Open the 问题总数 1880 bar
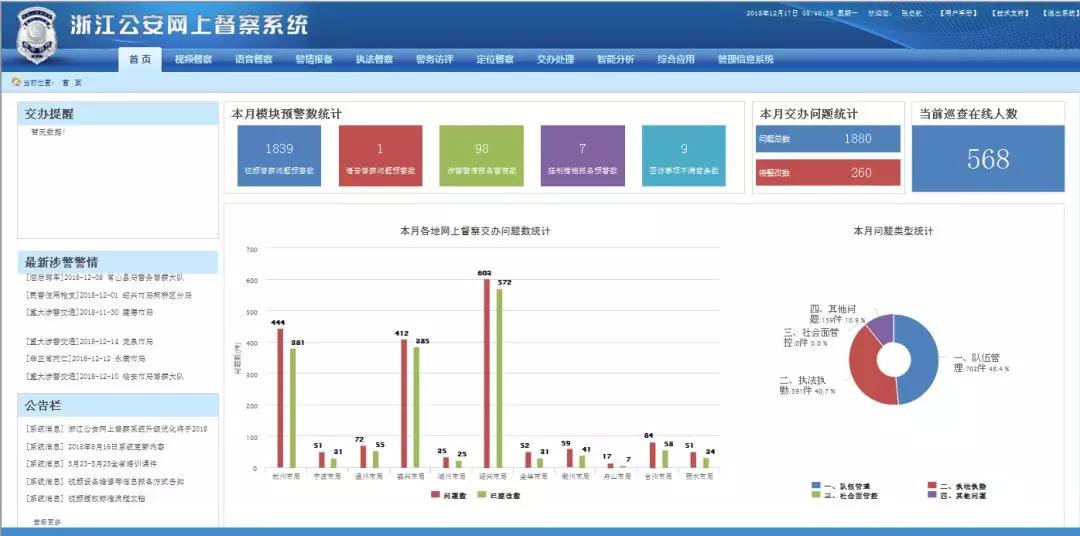Screen dimensions: 1080x536 click(828, 139)
